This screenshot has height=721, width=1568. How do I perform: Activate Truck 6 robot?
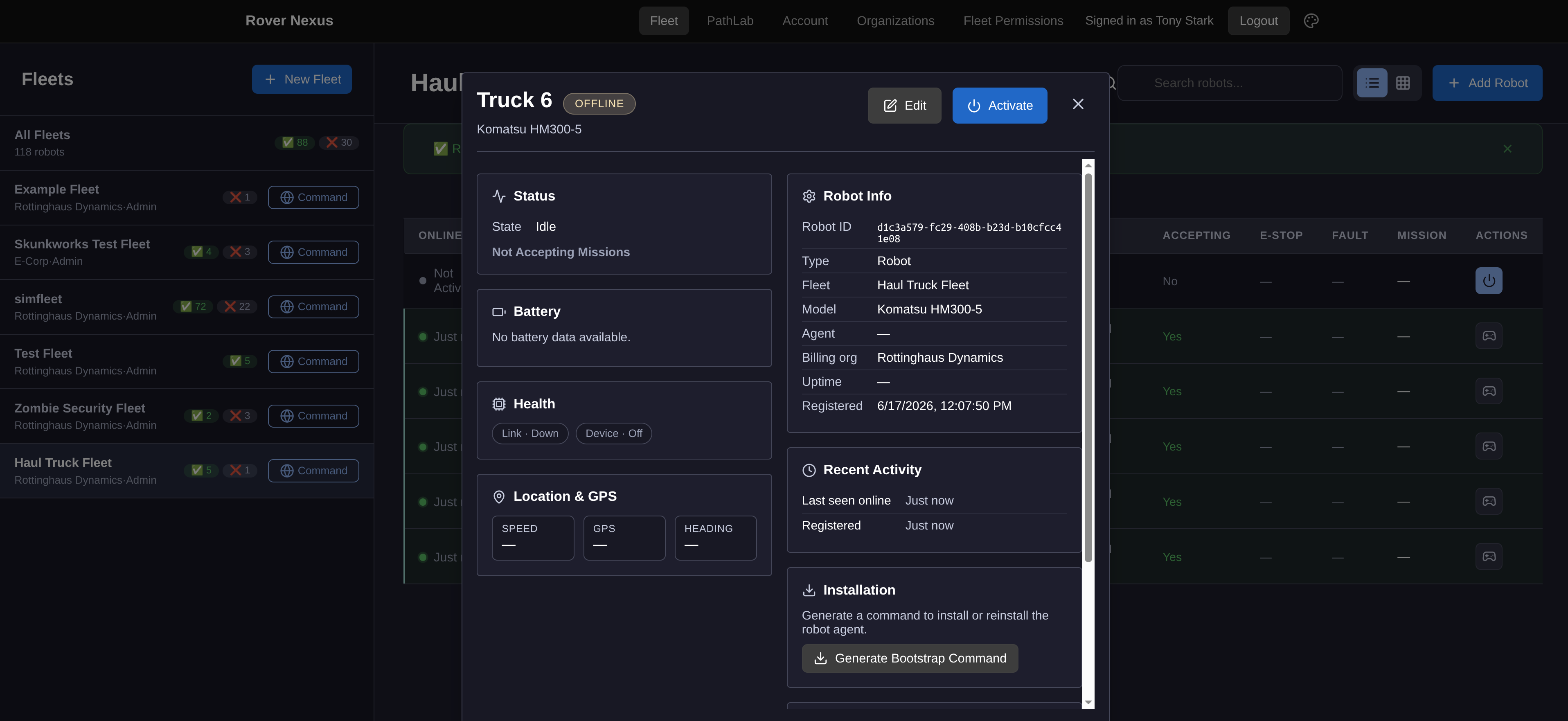coord(1000,105)
